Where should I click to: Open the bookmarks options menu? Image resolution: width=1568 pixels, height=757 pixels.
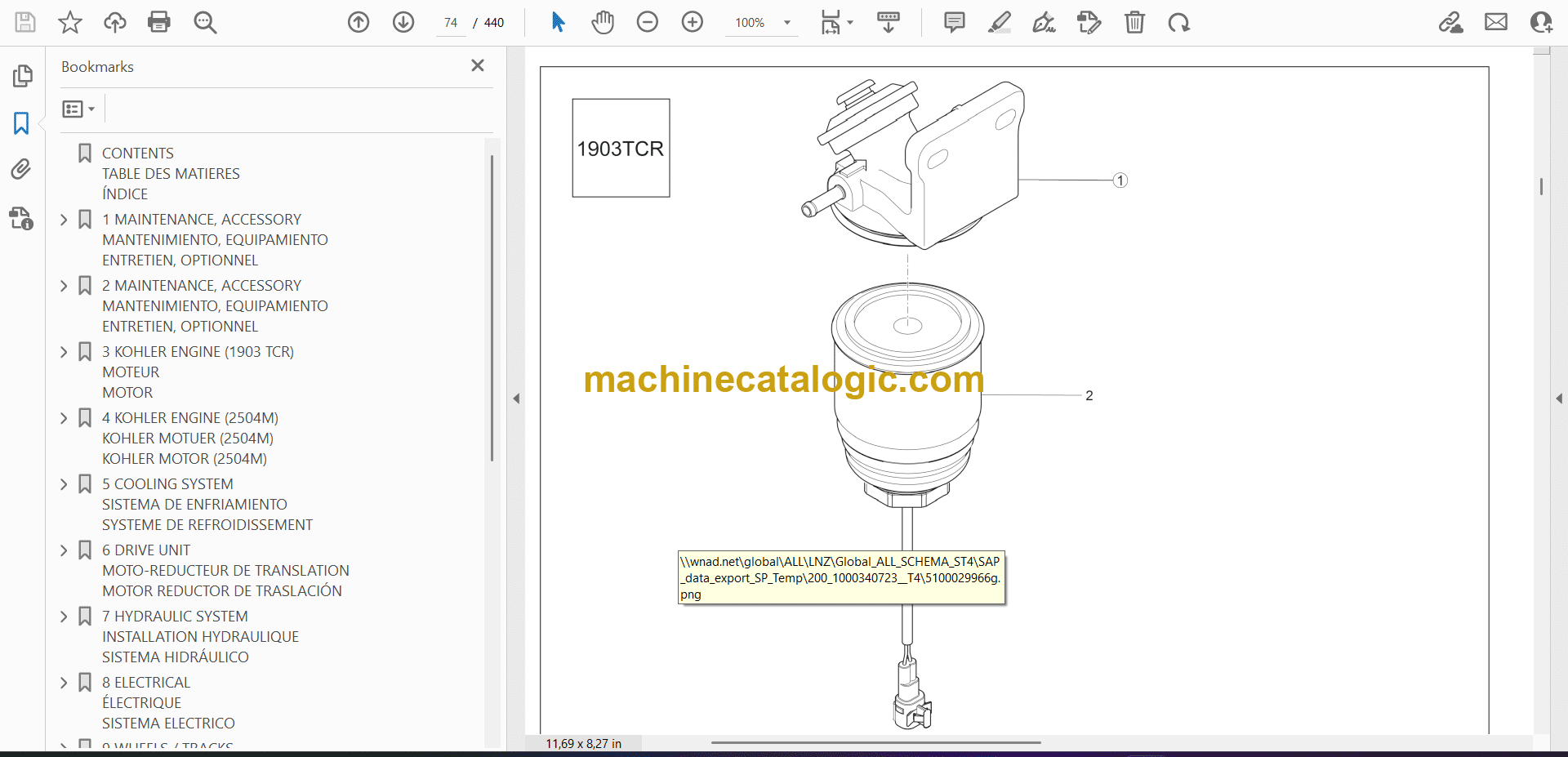click(x=78, y=109)
